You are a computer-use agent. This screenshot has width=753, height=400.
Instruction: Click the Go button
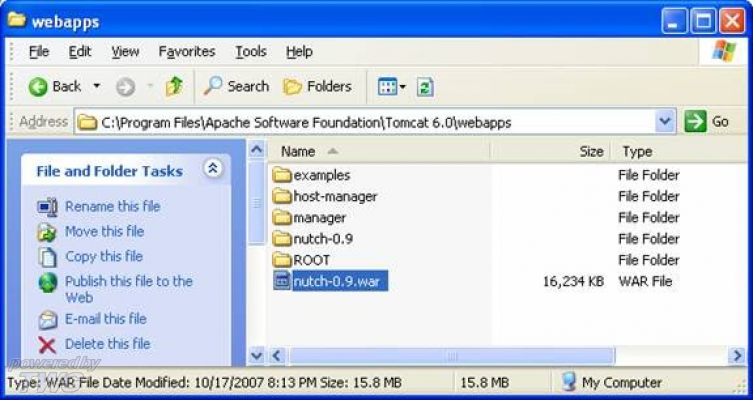[707, 121]
